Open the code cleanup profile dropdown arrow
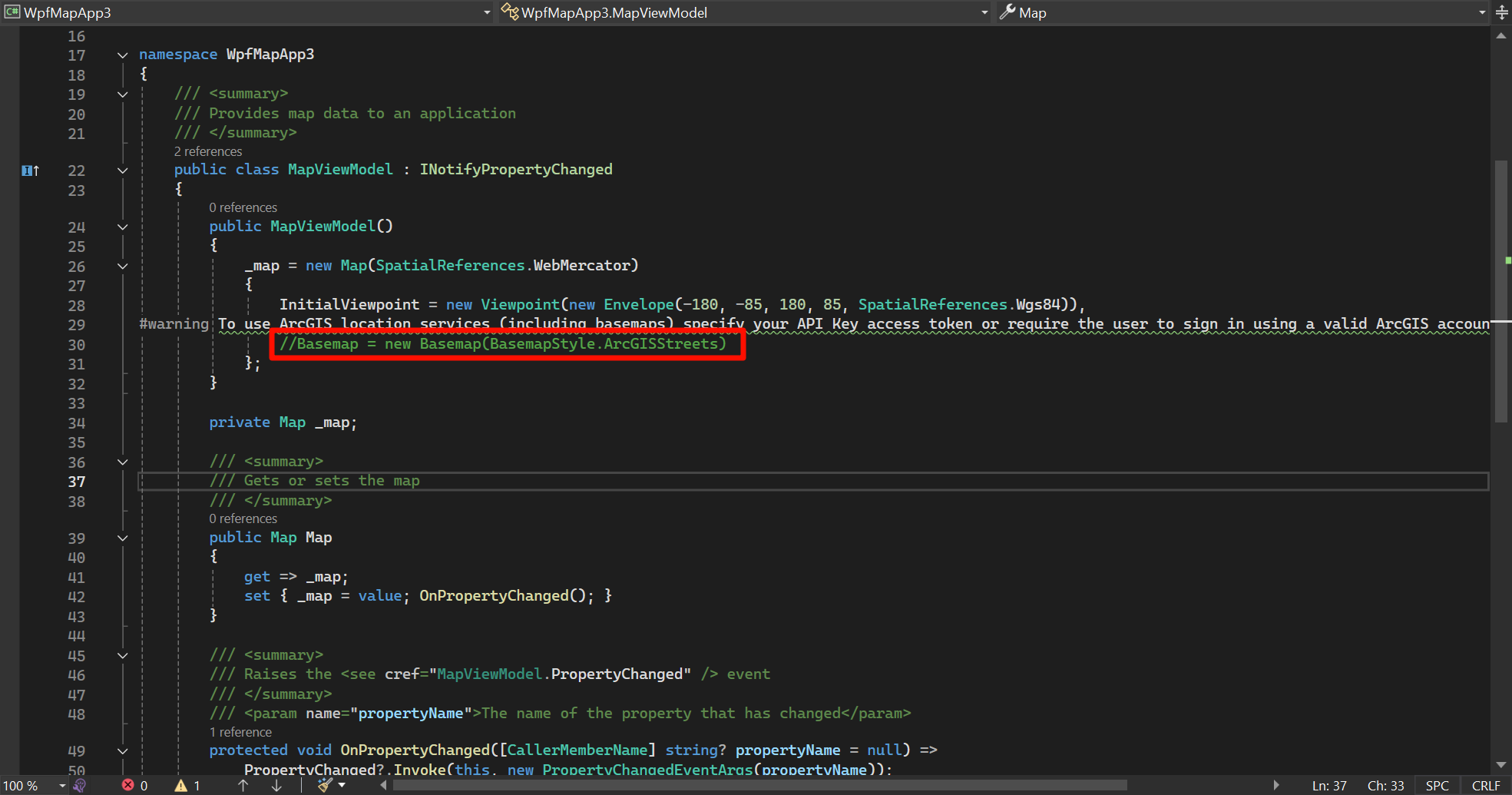This screenshot has width=1512, height=795. (x=342, y=785)
